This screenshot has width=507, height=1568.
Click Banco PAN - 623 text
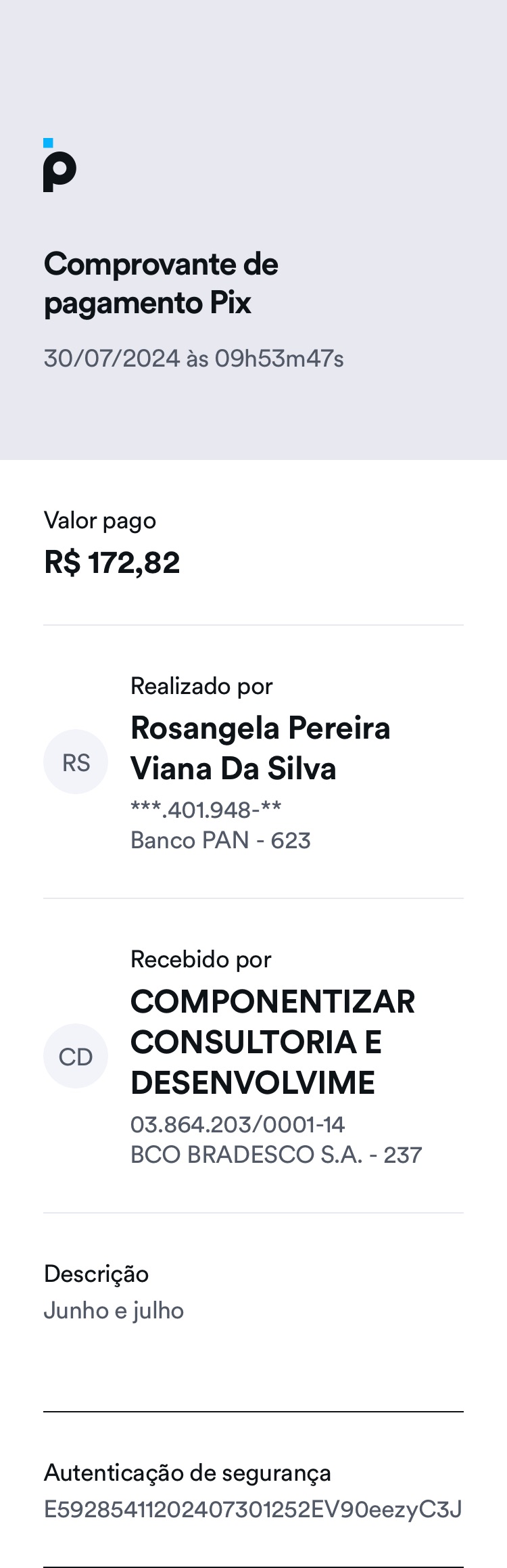pos(220,840)
